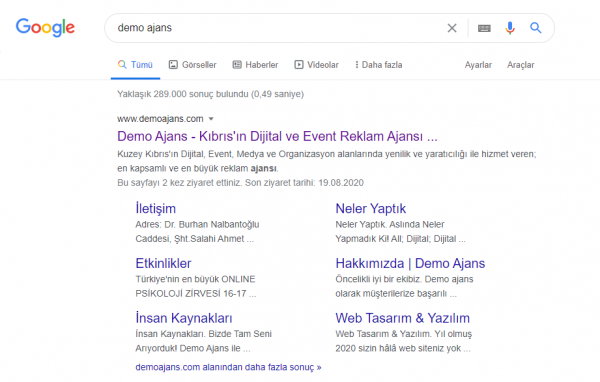
Task: Start voice search with microphone icon
Action: pyautogui.click(x=510, y=28)
